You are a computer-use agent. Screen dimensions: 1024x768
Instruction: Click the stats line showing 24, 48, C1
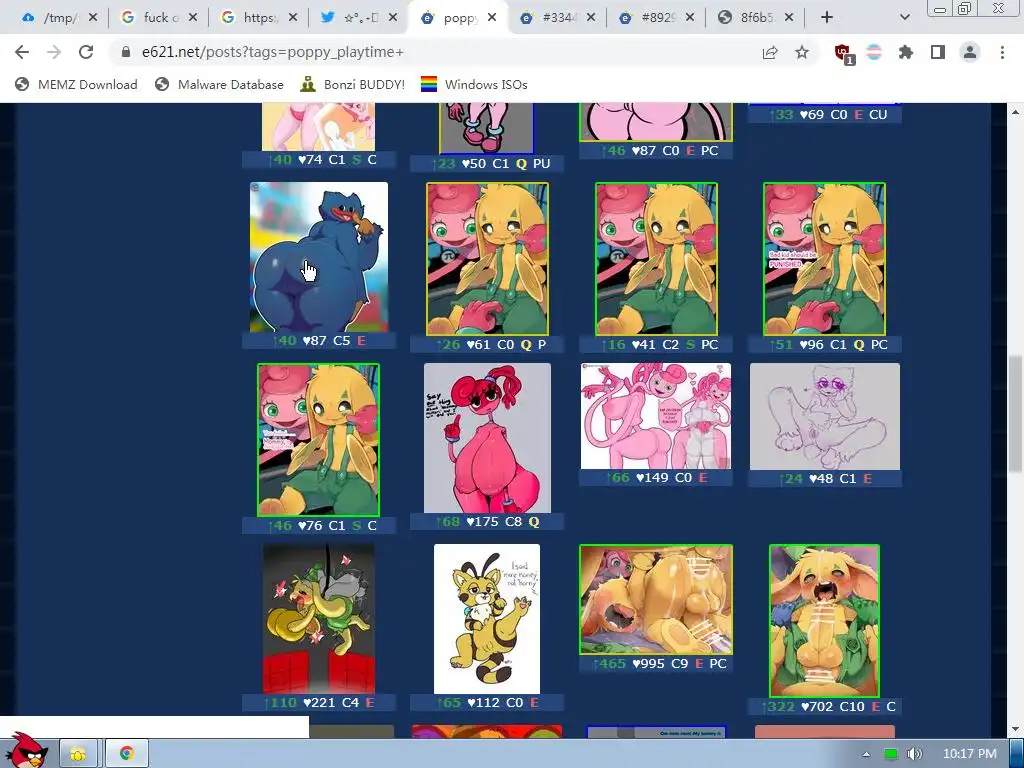pyautogui.click(x=824, y=479)
